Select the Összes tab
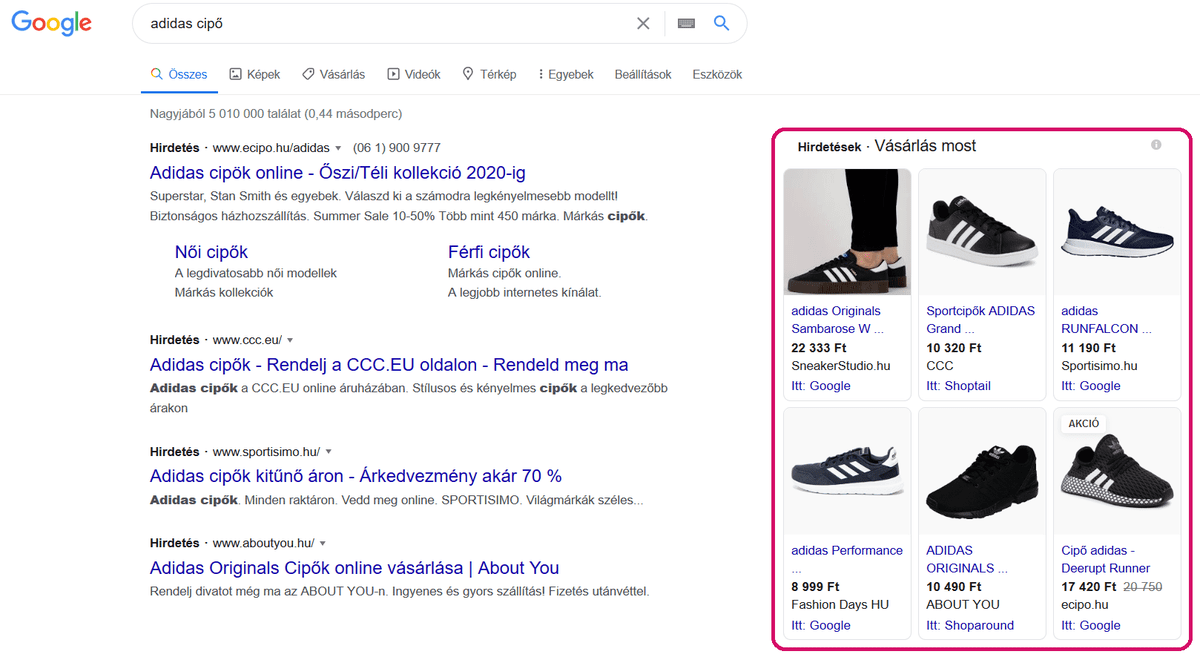 [178, 75]
